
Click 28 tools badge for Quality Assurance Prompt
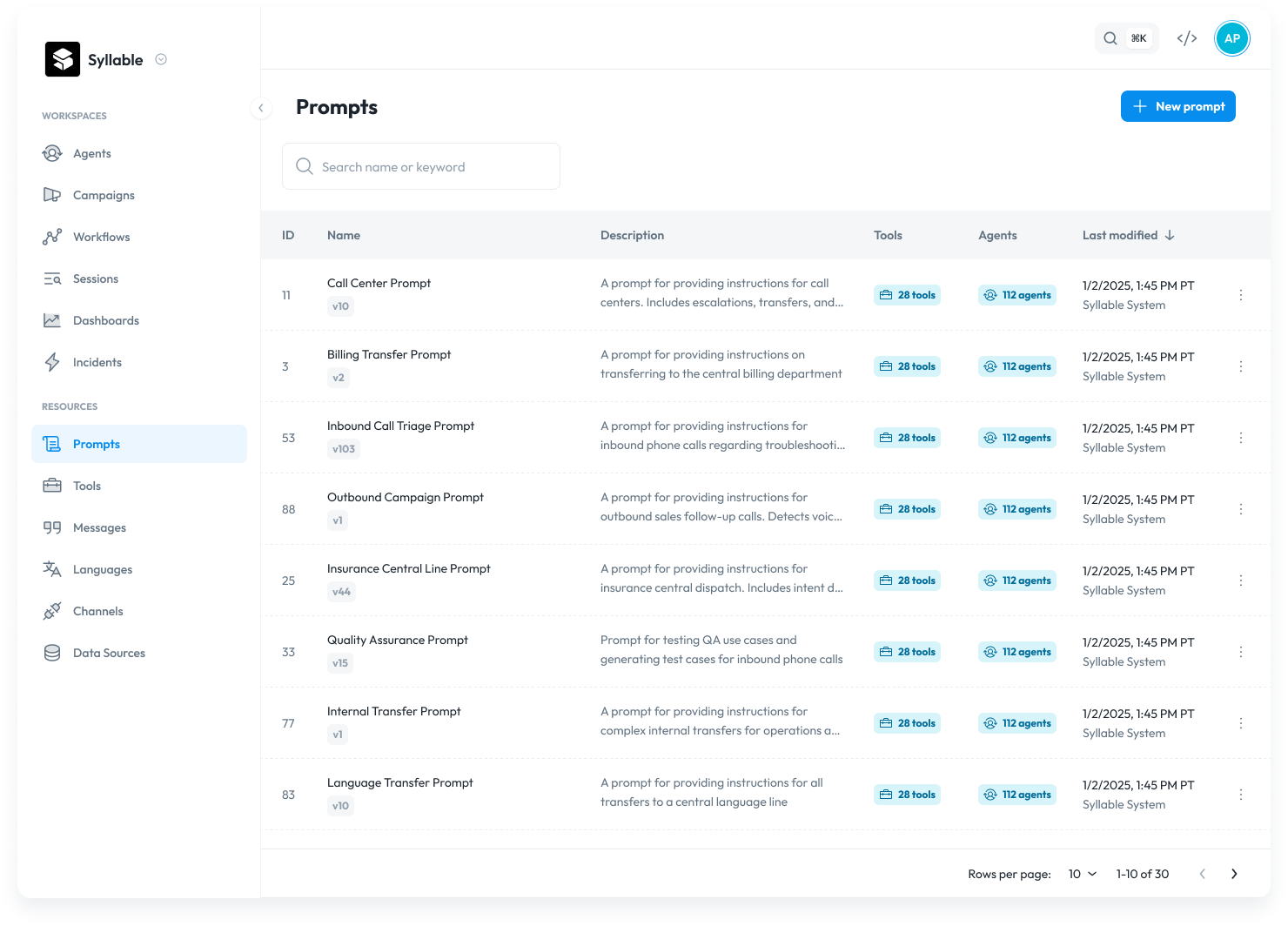(907, 652)
